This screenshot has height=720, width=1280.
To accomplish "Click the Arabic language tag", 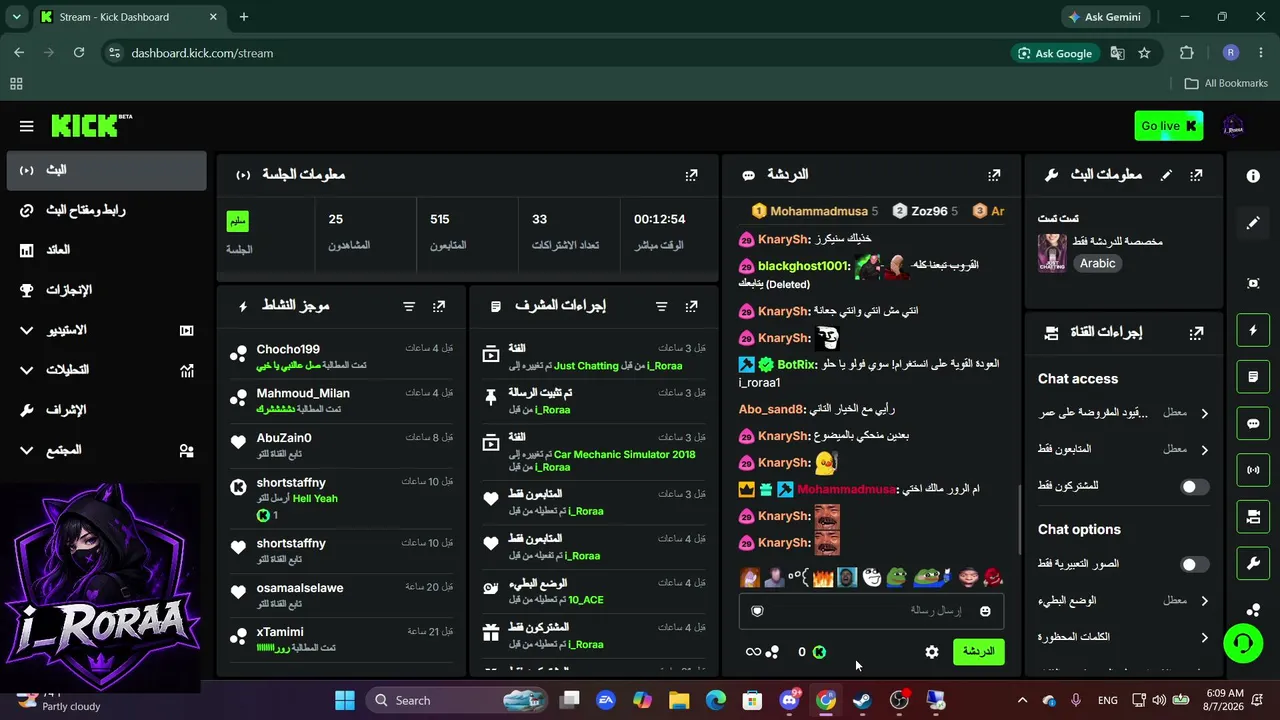I will pyautogui.click(x=1097, y=264).
